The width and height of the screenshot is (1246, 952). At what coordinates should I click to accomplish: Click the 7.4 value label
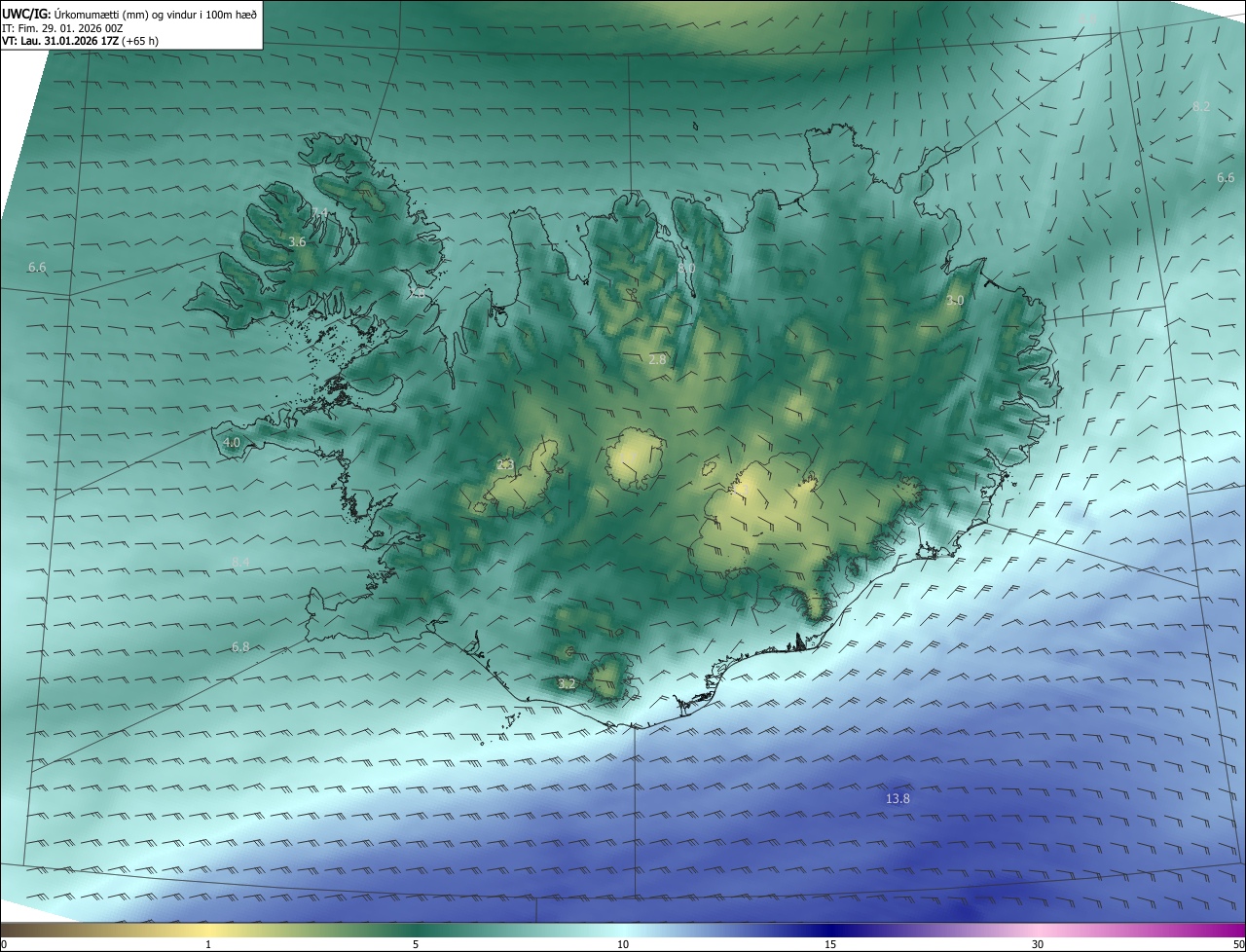click(319, 212)
